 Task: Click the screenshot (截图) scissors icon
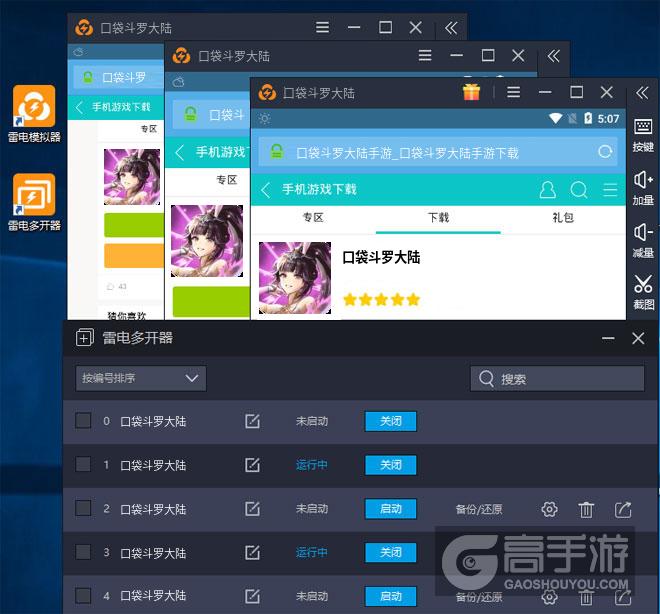pyautogui.click(x=643, y=290)
